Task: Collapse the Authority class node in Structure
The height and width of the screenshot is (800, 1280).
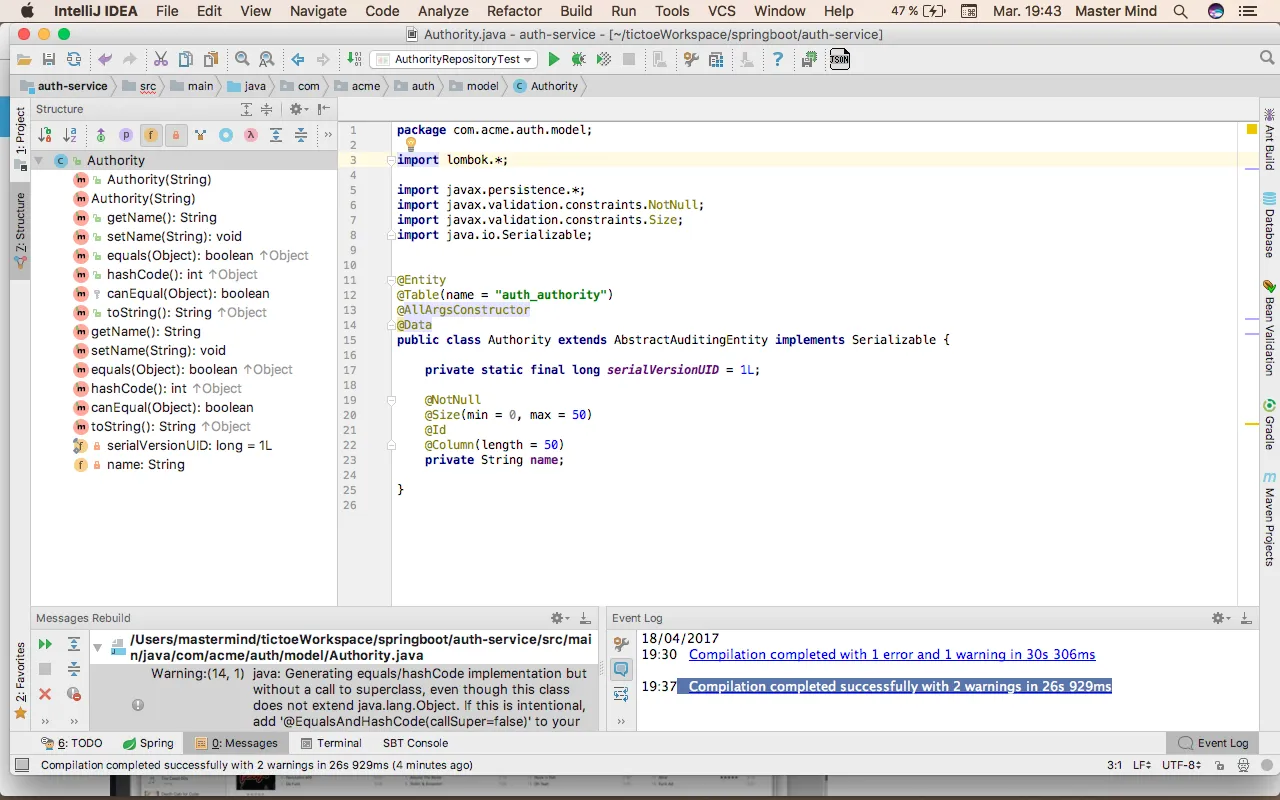Action: (39, 161)
